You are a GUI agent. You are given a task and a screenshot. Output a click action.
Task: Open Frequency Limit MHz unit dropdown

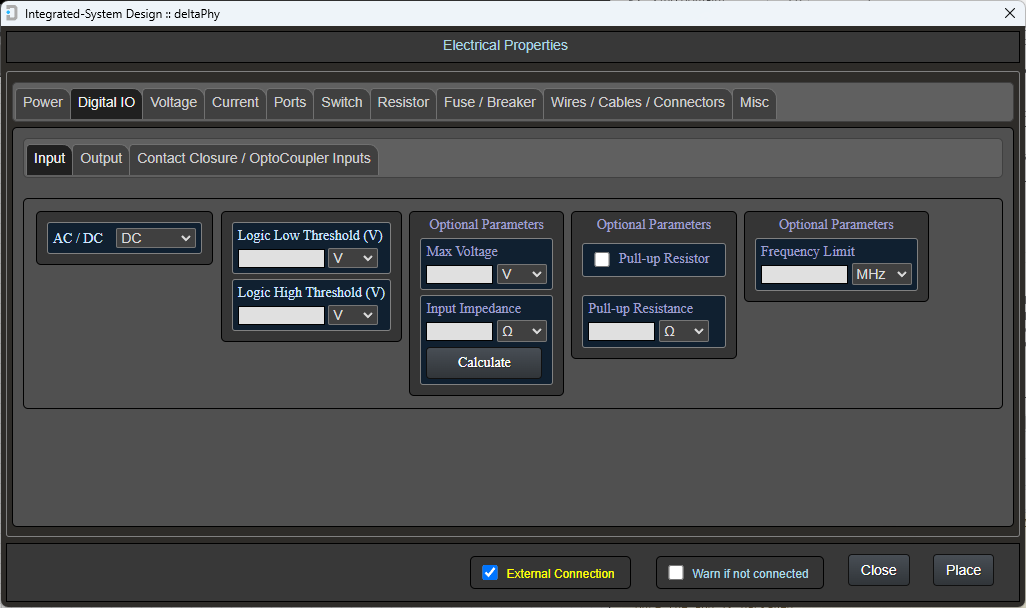pos(881,274)
